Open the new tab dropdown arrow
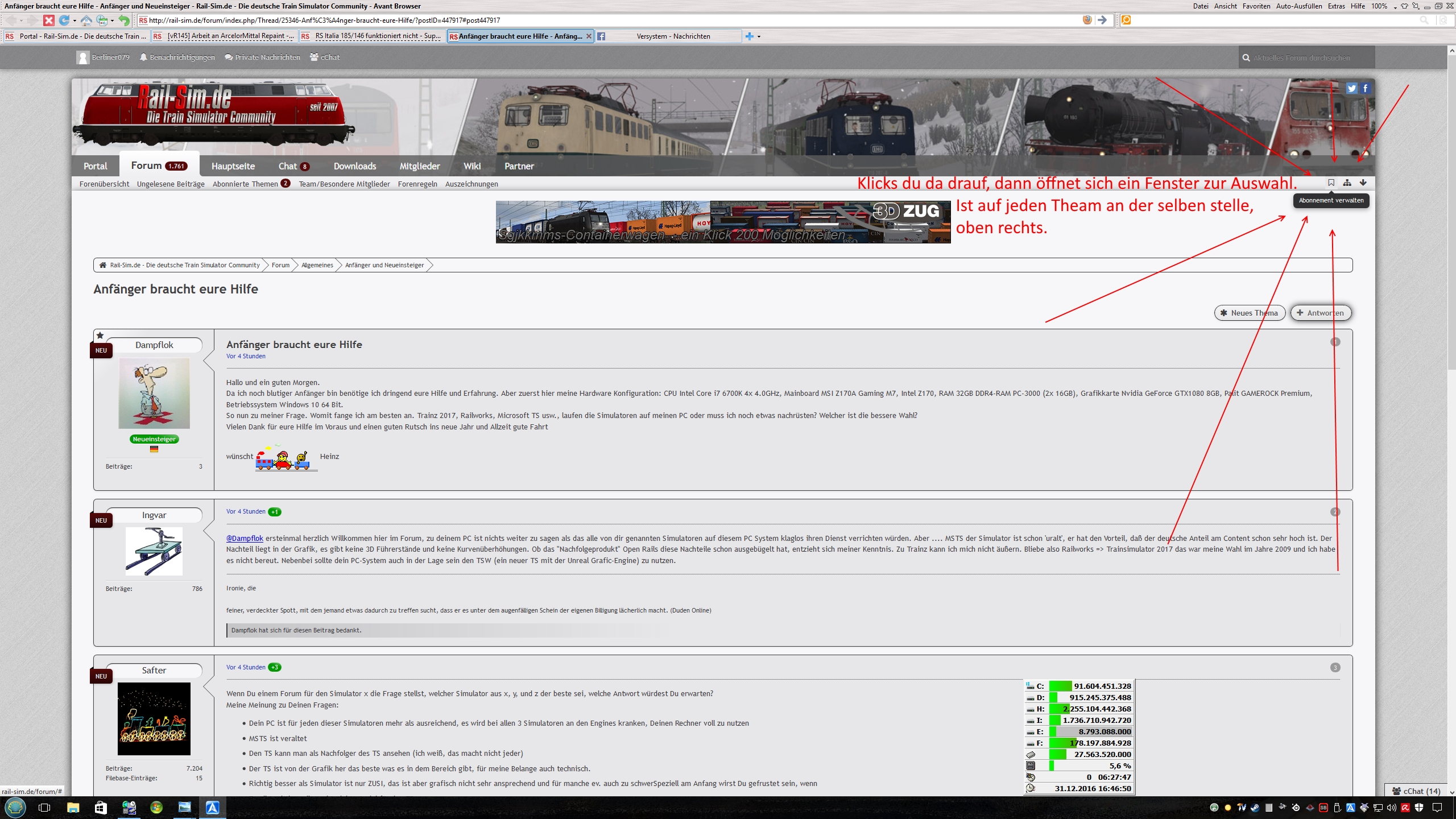 tap(759, 36)
